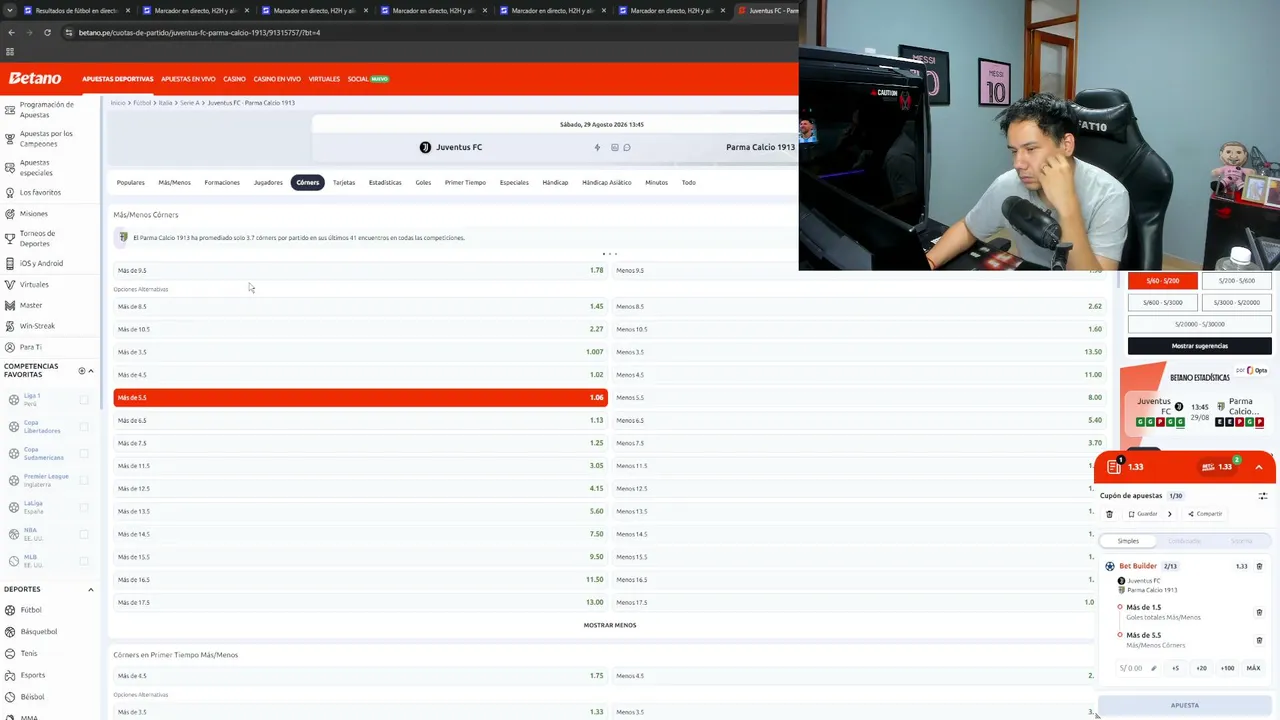This screenshot has height=720, width=1280.
Task: Select the Fútbol sport icon
Action: coord(10,610)
